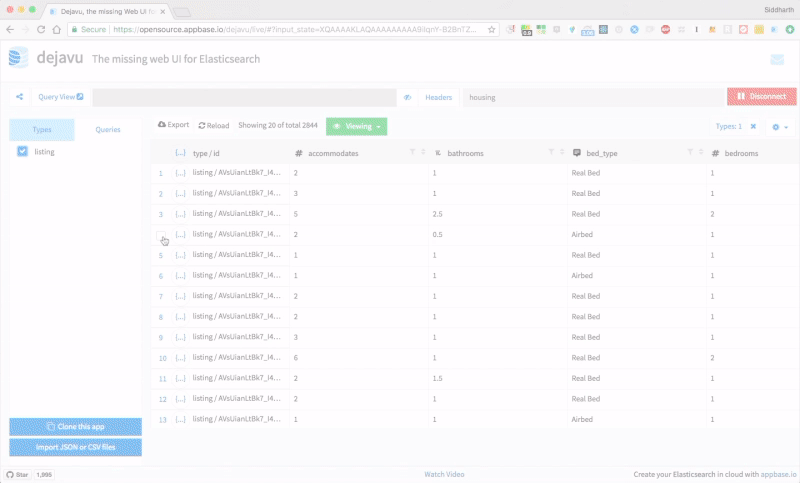Click the 1,995 star count
This screenshot has width=800, height=483.
[x=44, y=474]
